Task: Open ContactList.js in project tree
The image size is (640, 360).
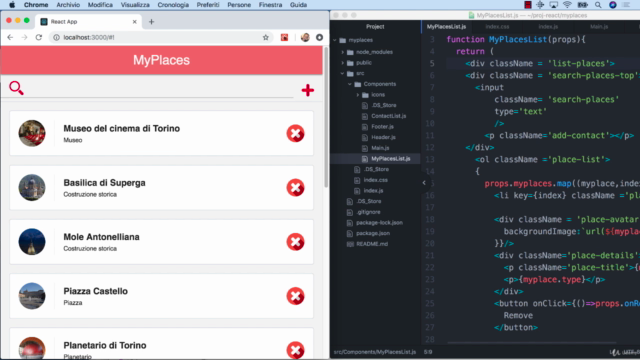Action: (388, 116)
